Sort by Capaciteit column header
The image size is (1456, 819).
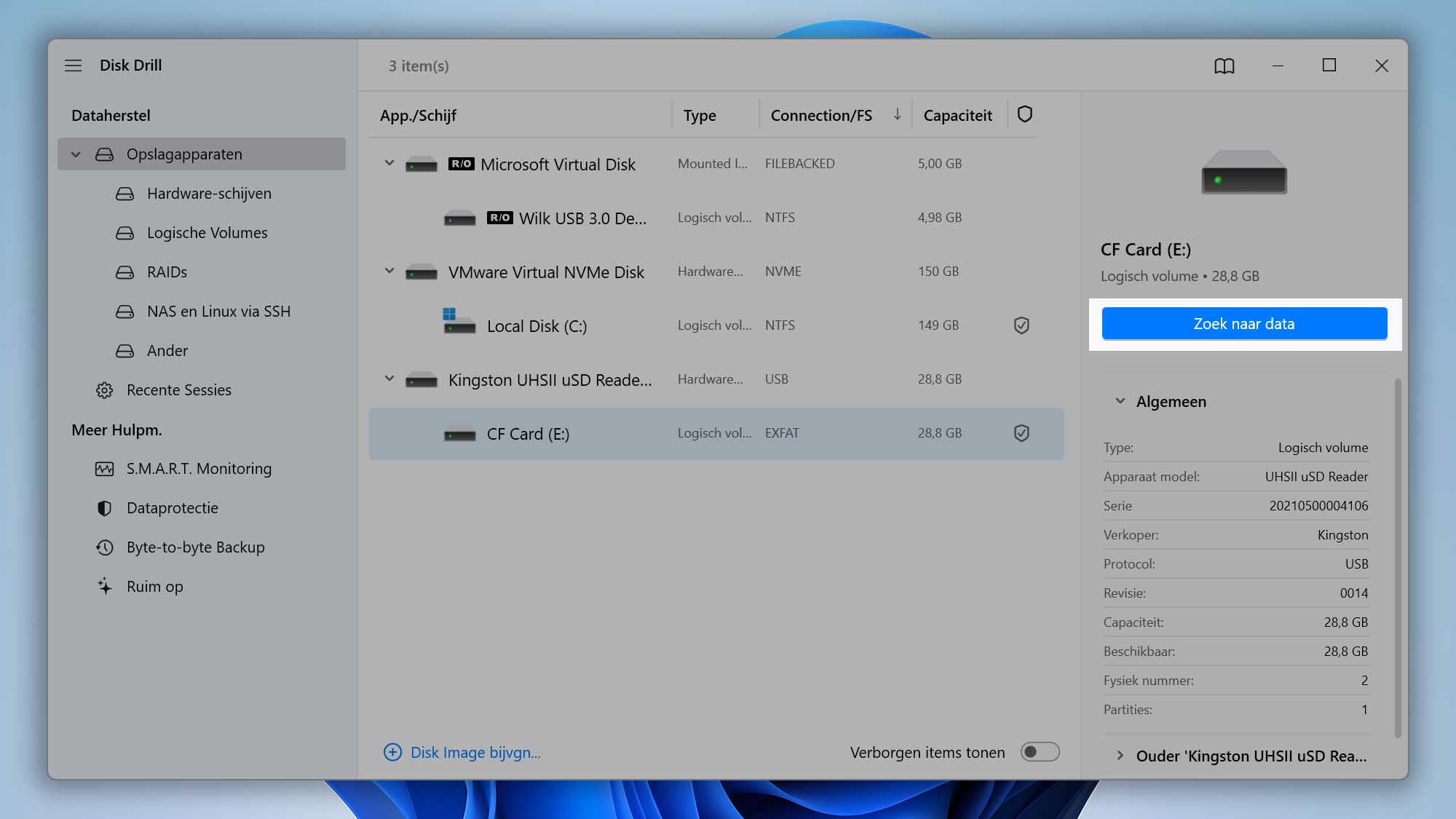[957, 116]
